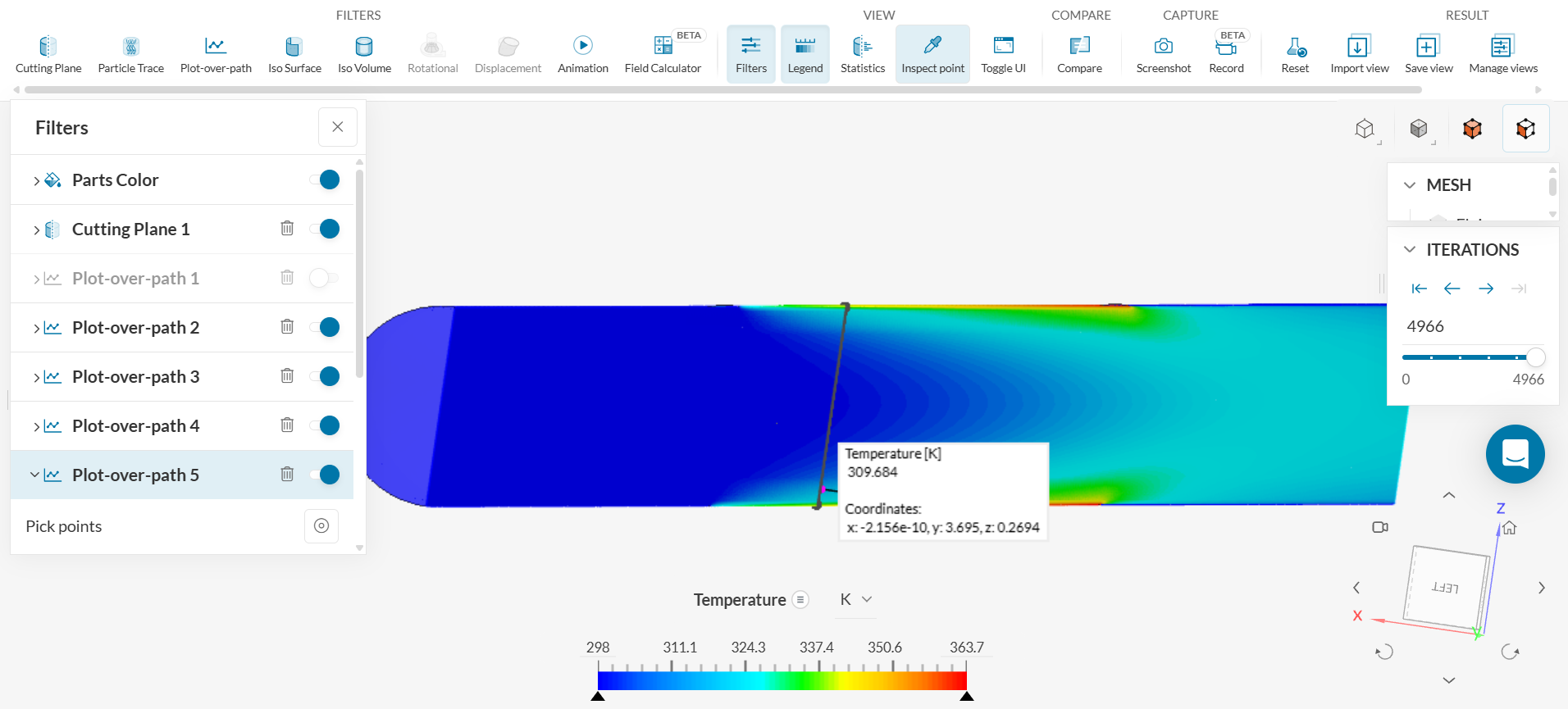Add an Iso Surface filter
Image resolution: width=1568 pixels, height=709 pixels.
point(294,54)
